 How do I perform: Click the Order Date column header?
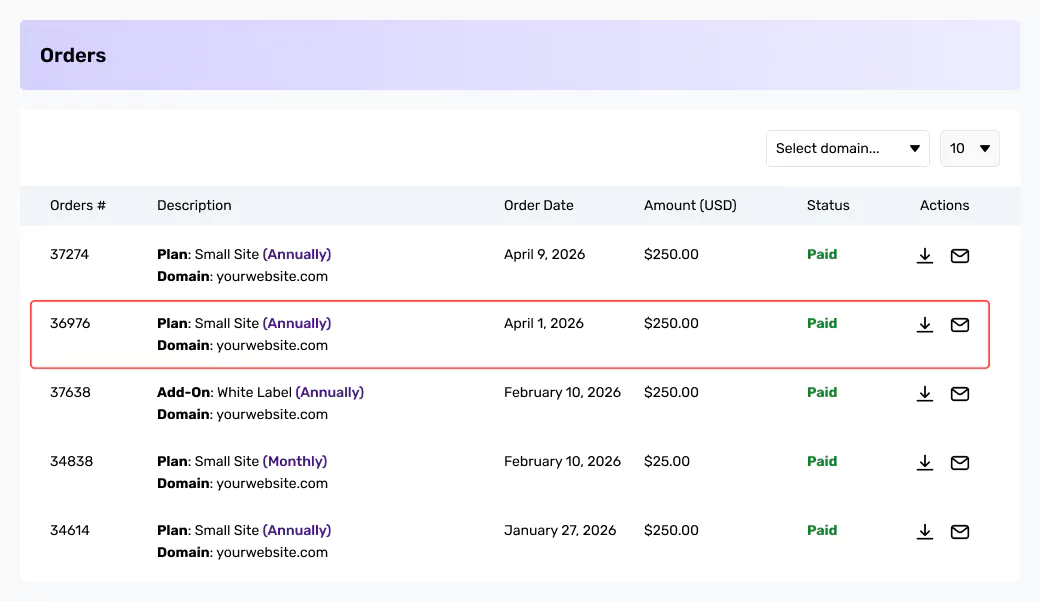pos(539,206)
